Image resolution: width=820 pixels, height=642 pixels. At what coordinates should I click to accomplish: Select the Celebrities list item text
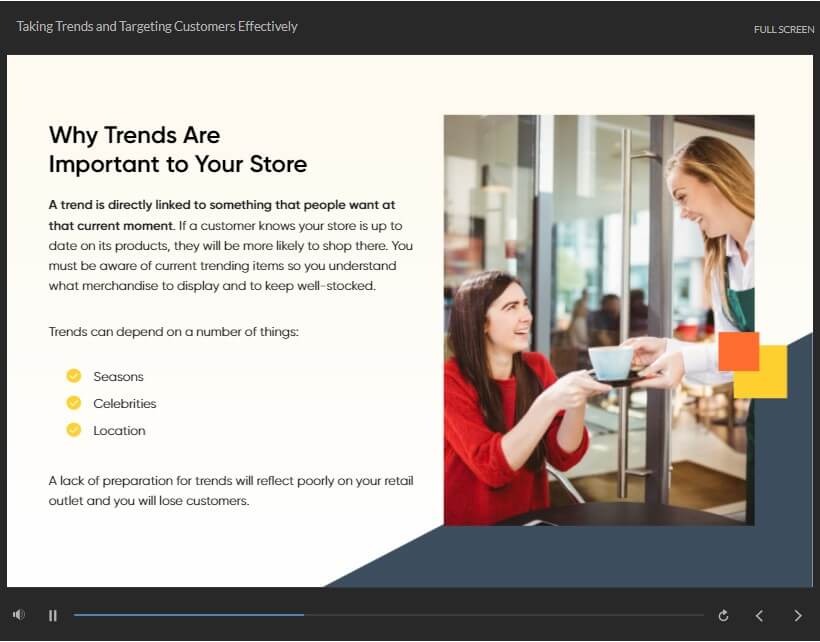125,404
